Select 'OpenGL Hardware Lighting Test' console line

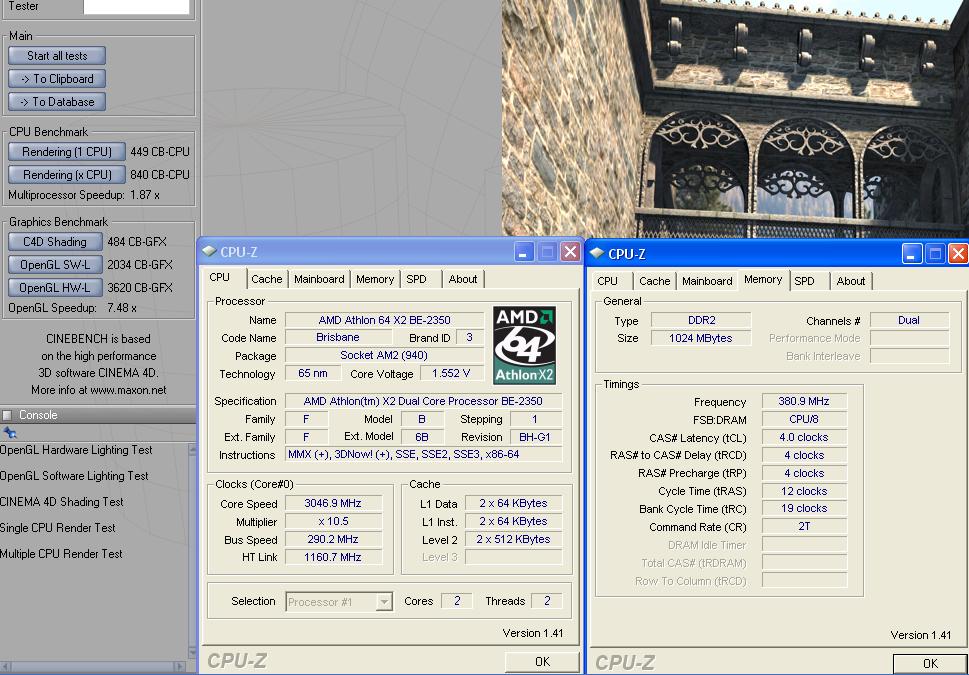coord(76,450)
